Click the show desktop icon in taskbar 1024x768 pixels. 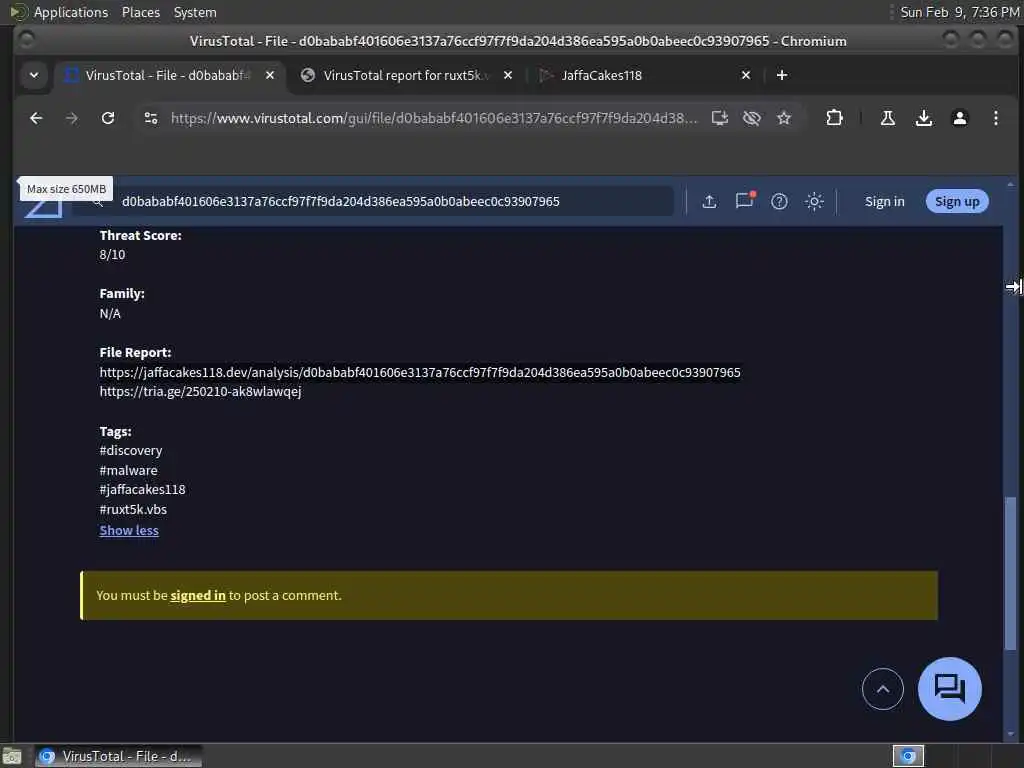click(x=12, y=757)
